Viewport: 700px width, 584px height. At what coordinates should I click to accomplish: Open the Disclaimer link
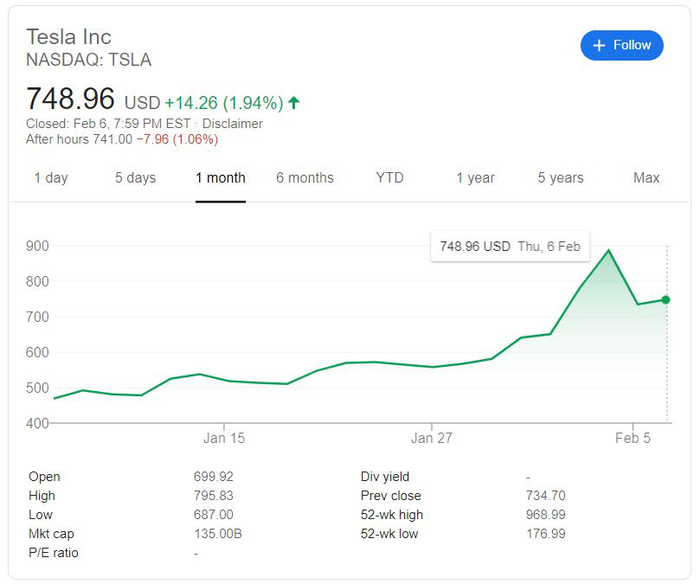(x=232, y=124)
